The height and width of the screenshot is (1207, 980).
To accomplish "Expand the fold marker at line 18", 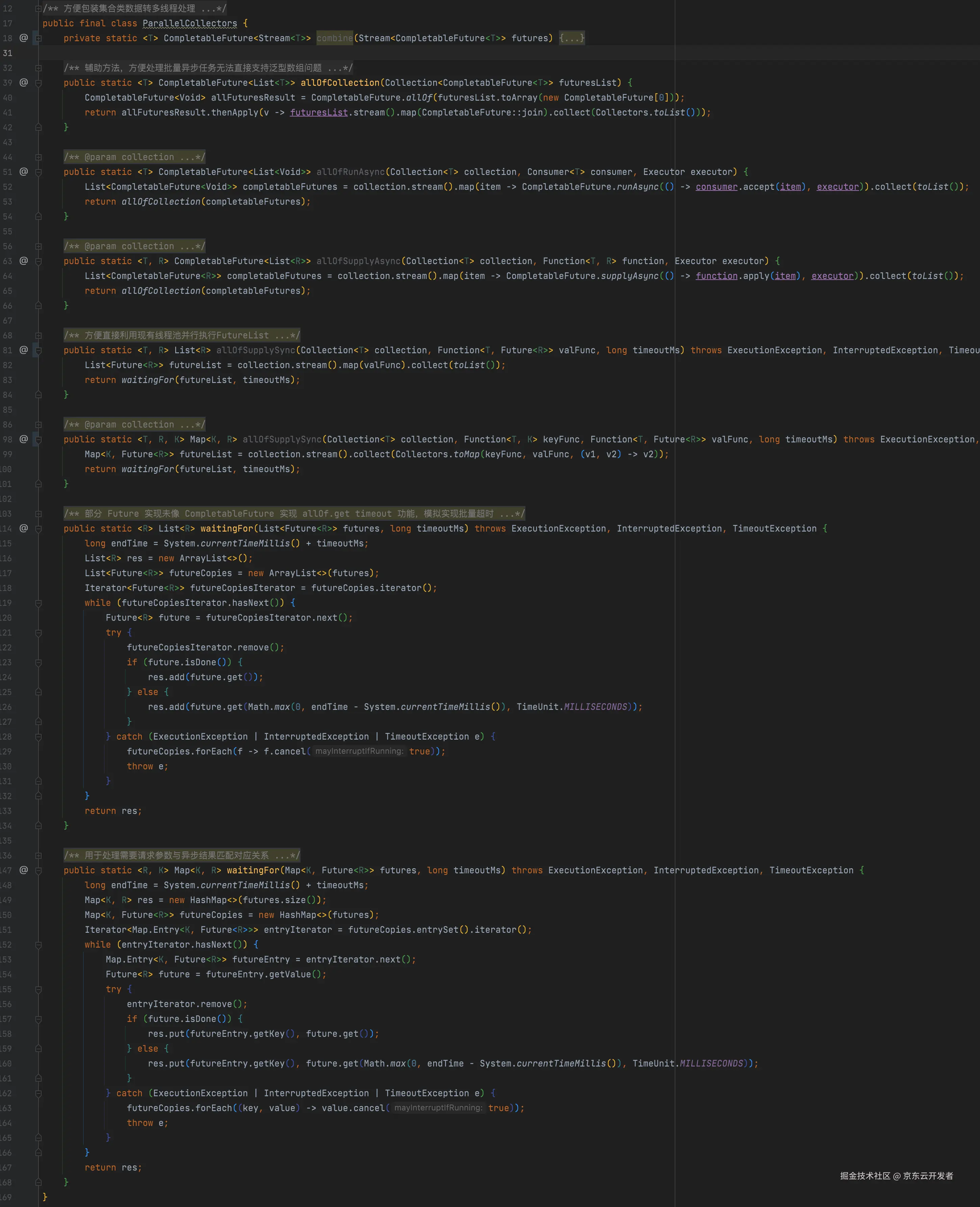I will click(38, 38).
